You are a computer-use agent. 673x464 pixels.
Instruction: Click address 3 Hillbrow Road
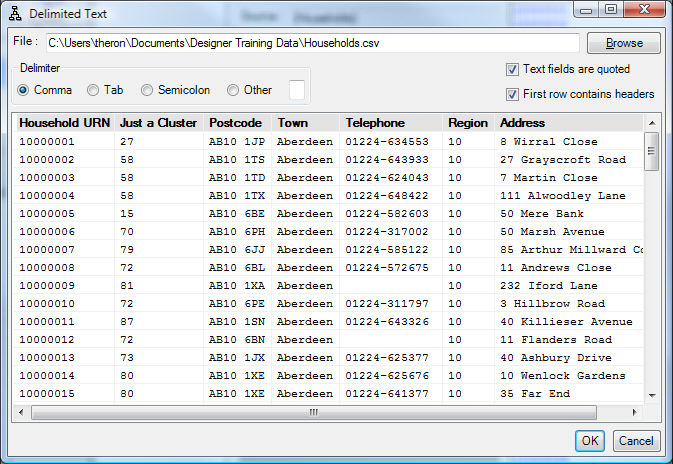(x=552, y=304)
